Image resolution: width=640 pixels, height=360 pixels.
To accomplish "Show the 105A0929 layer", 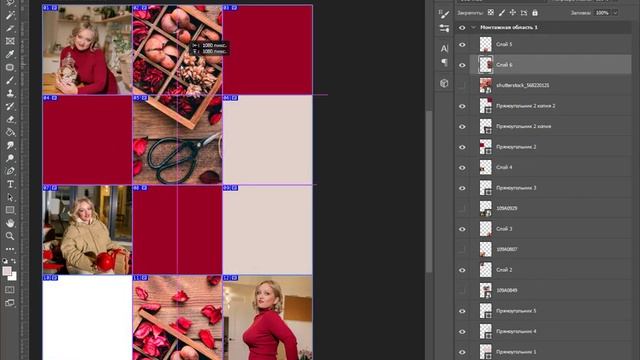I will tap(462, 209).
